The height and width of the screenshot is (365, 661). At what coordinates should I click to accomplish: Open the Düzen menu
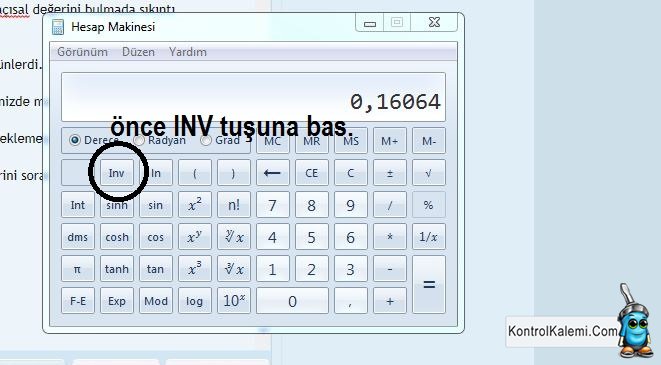[x=138, y=52]
